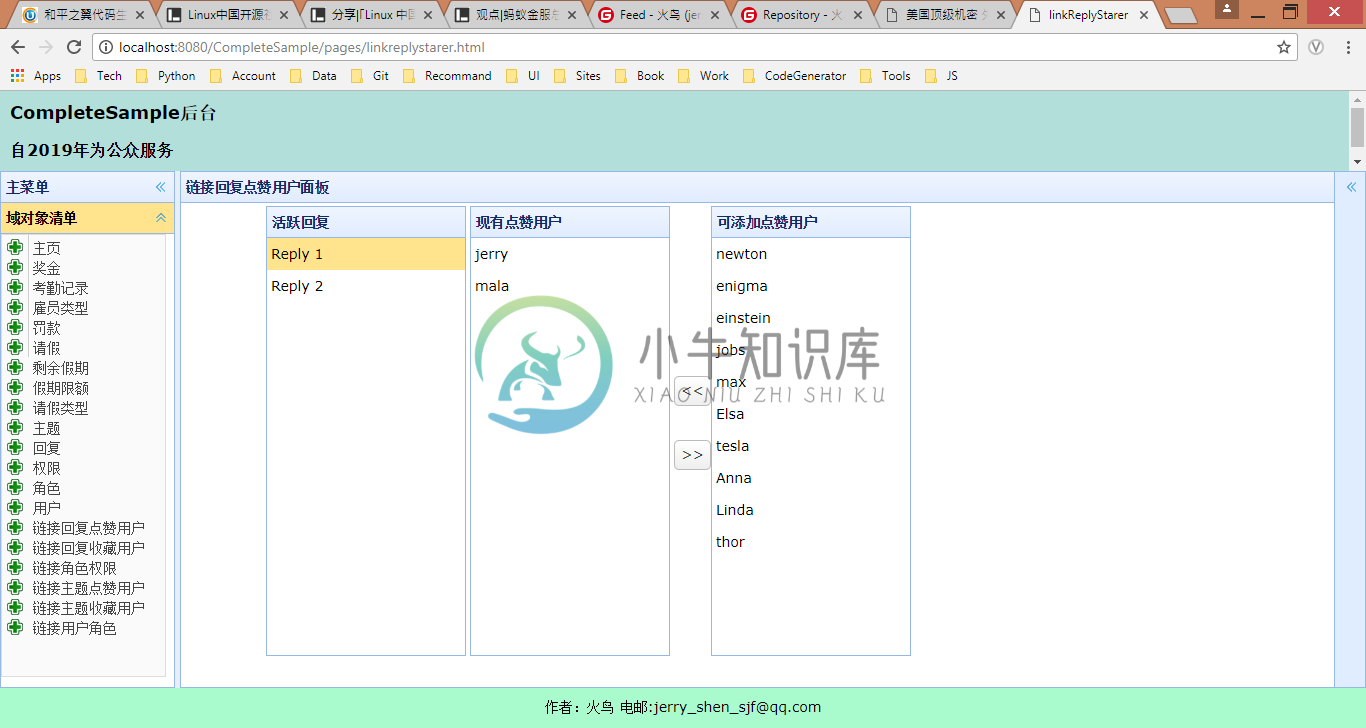Click the green plus icon beside 请假类型
This screenshot has width=1366, height=728.
pos(15,407)
